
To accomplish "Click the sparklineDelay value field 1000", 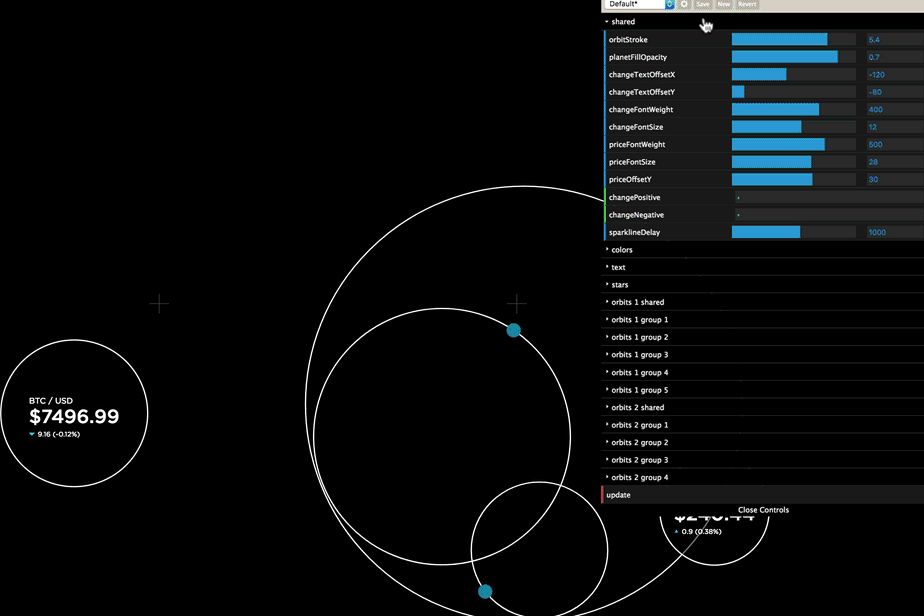I will point(895,232).
